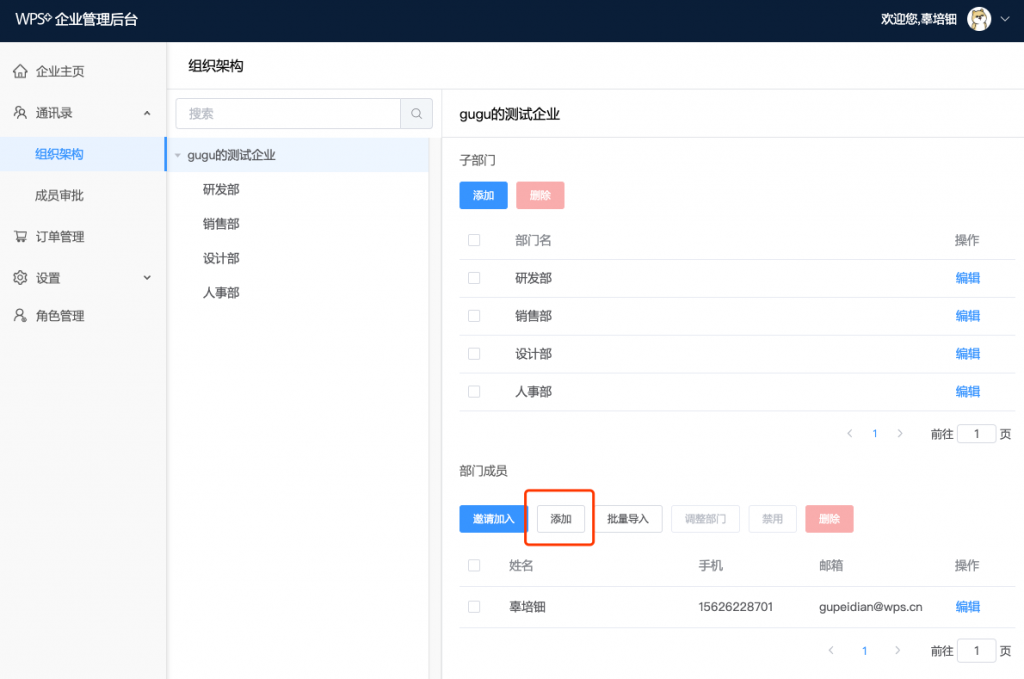1024x679 pixels.
Task: Tick the 销售部 department checkbox
Action: pyautogui.click(x=474, y=316)
